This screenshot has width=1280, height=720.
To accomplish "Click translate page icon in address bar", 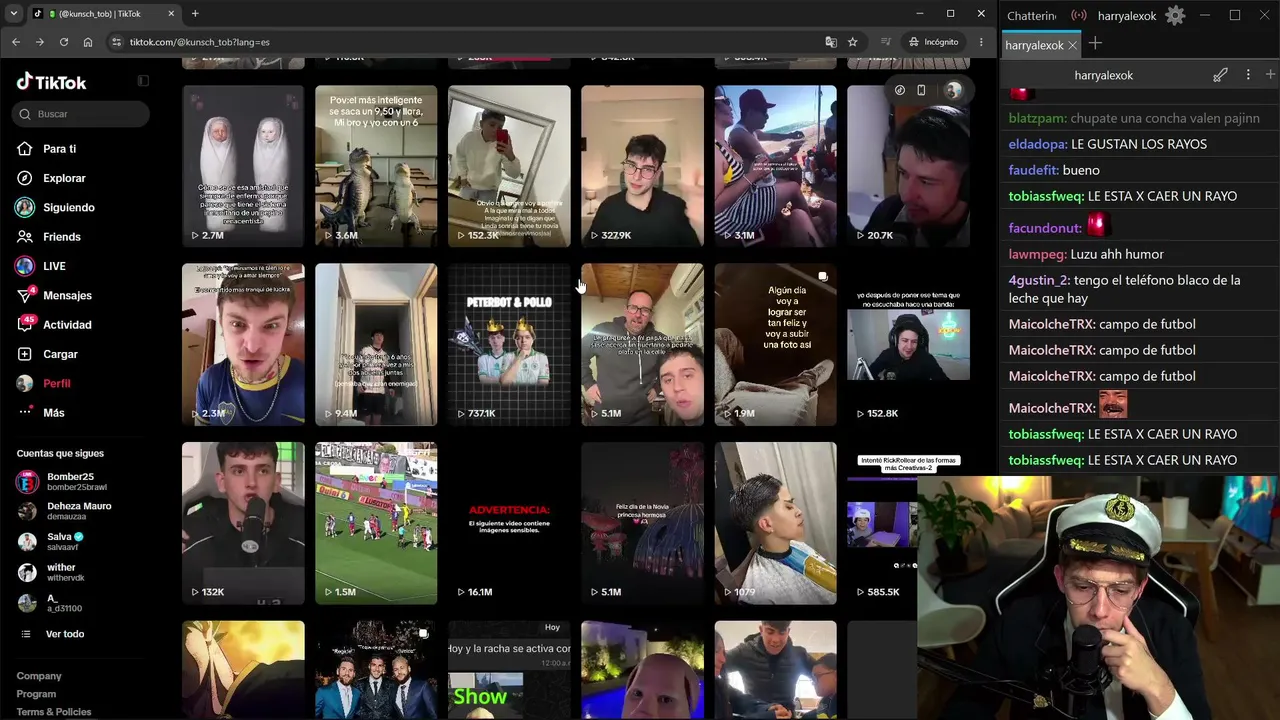I will 831,42.
